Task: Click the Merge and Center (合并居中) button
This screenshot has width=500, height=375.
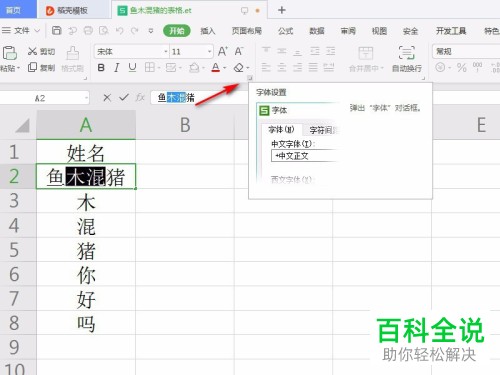Action: [x=366, y=59]
